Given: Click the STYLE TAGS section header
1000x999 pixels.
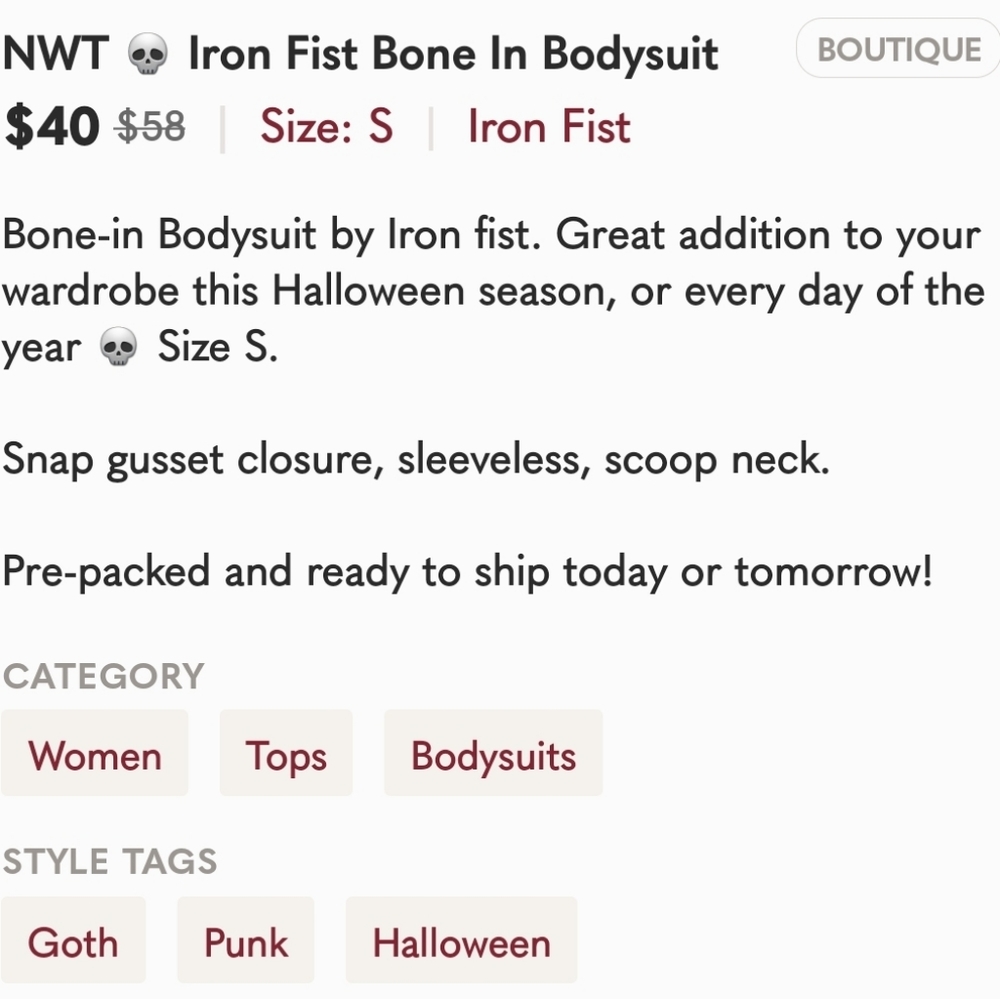Looking at the screenshot, I should [x=110, y=861].
